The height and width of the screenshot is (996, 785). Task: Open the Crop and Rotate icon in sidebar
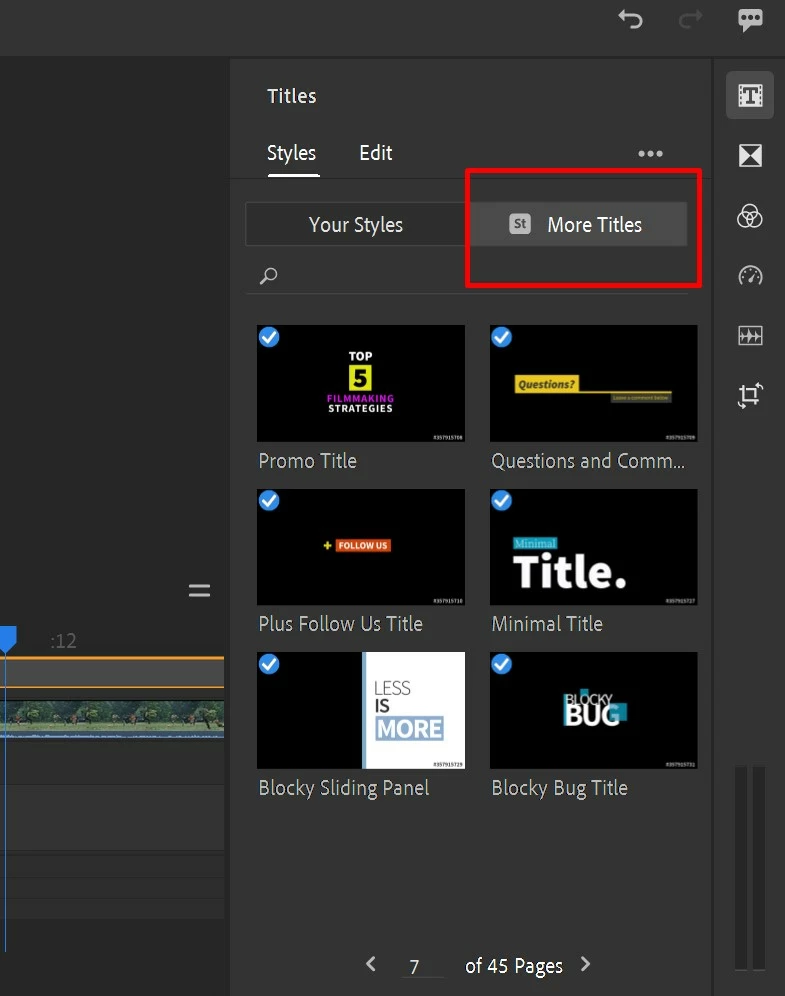click(750, 395)
